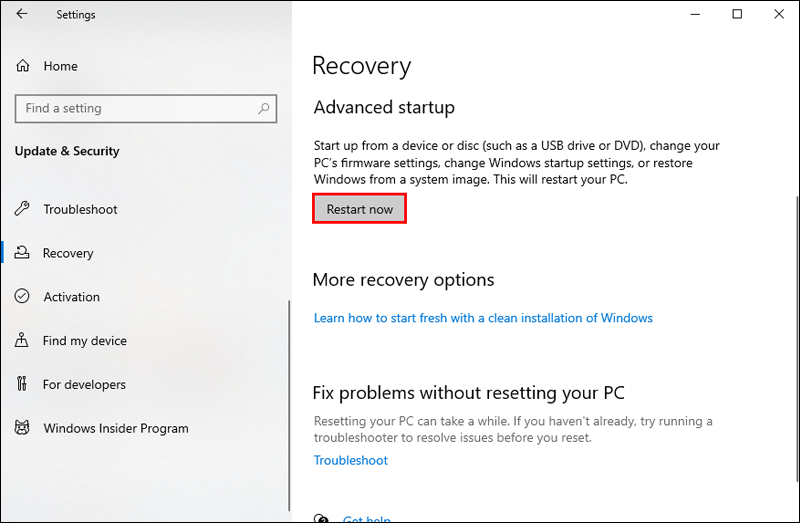800x523 pixels.
Task: Open the Troubleshoot settings page
Action: click(x=80, y=209)
